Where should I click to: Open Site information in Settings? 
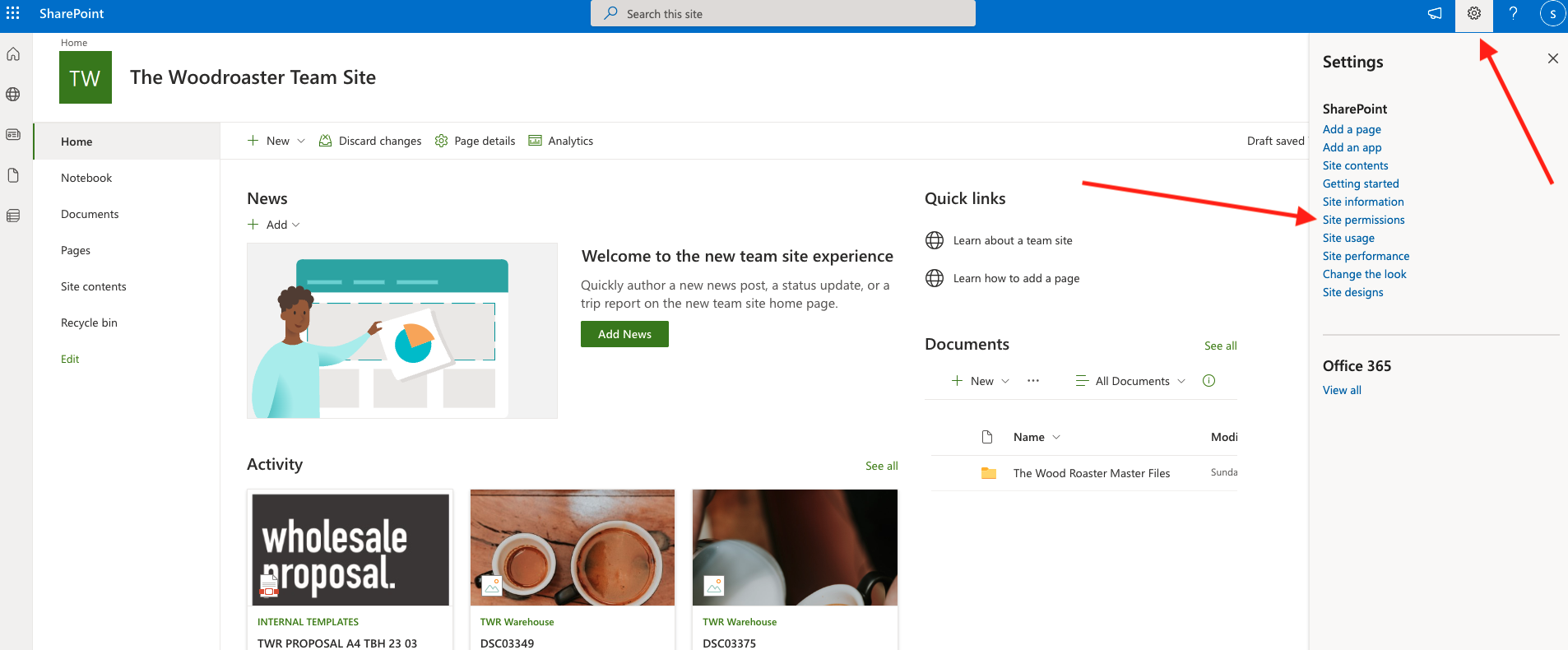tap(1363, 202)
